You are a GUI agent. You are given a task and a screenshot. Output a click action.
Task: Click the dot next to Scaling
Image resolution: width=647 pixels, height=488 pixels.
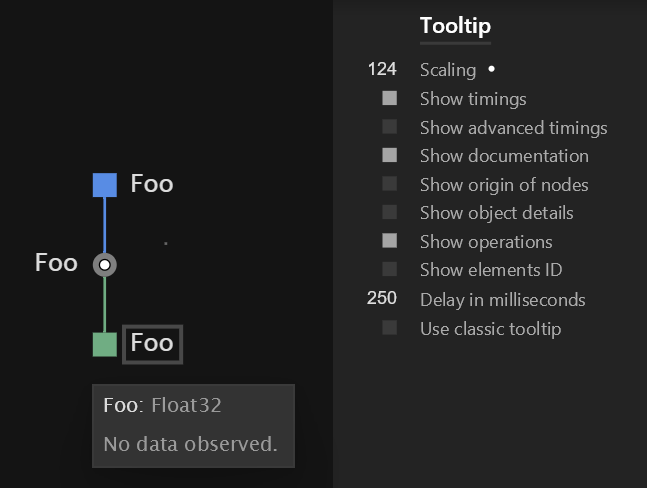(x=491, y=69)
